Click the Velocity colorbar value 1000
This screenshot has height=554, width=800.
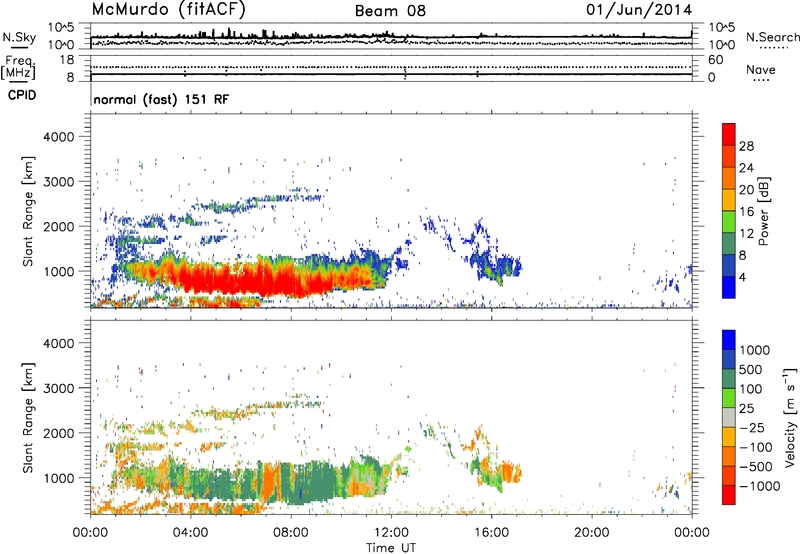pyautogui.click(x=755, y=350)
